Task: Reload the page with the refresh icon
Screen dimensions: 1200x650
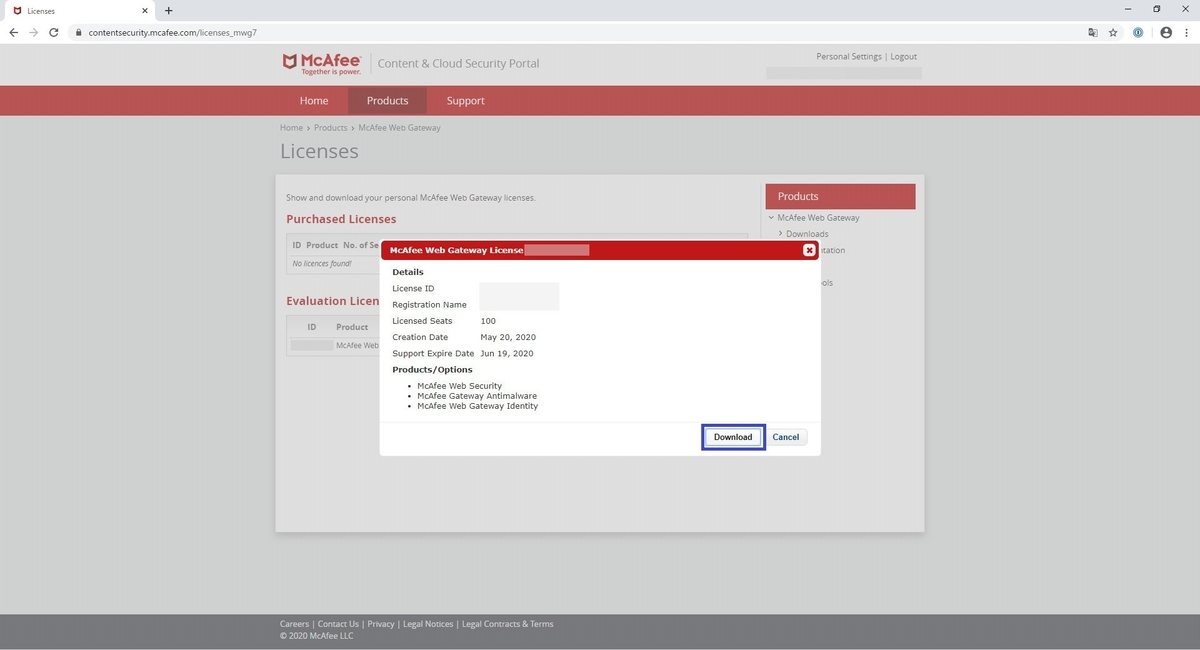Action: click(53, 32)
